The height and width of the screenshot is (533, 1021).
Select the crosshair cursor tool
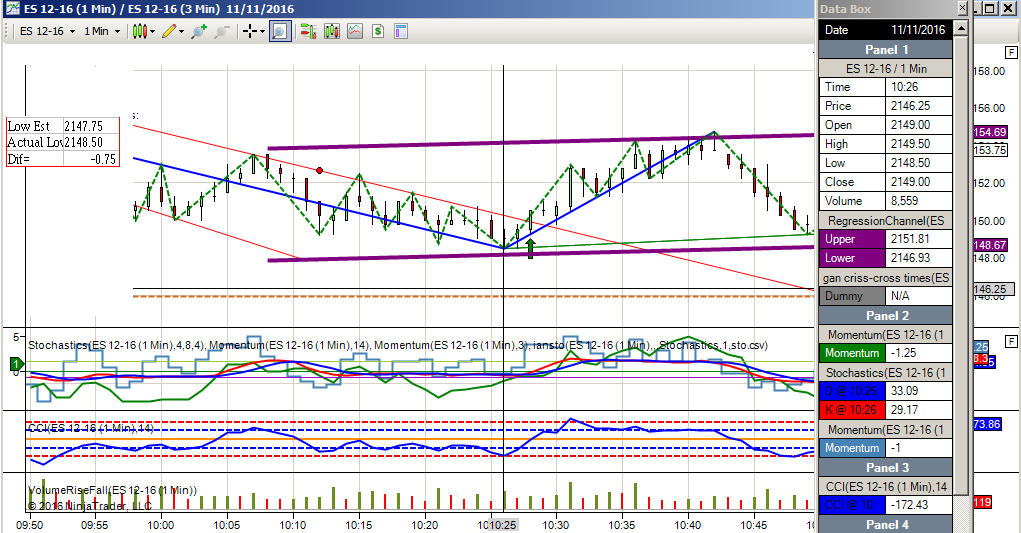[250, 31]
